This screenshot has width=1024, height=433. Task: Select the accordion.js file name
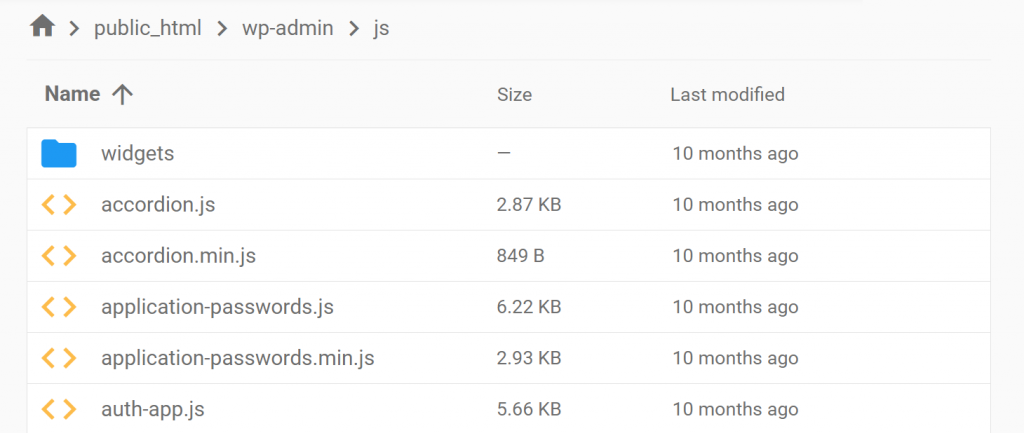[x=158, y=205]
